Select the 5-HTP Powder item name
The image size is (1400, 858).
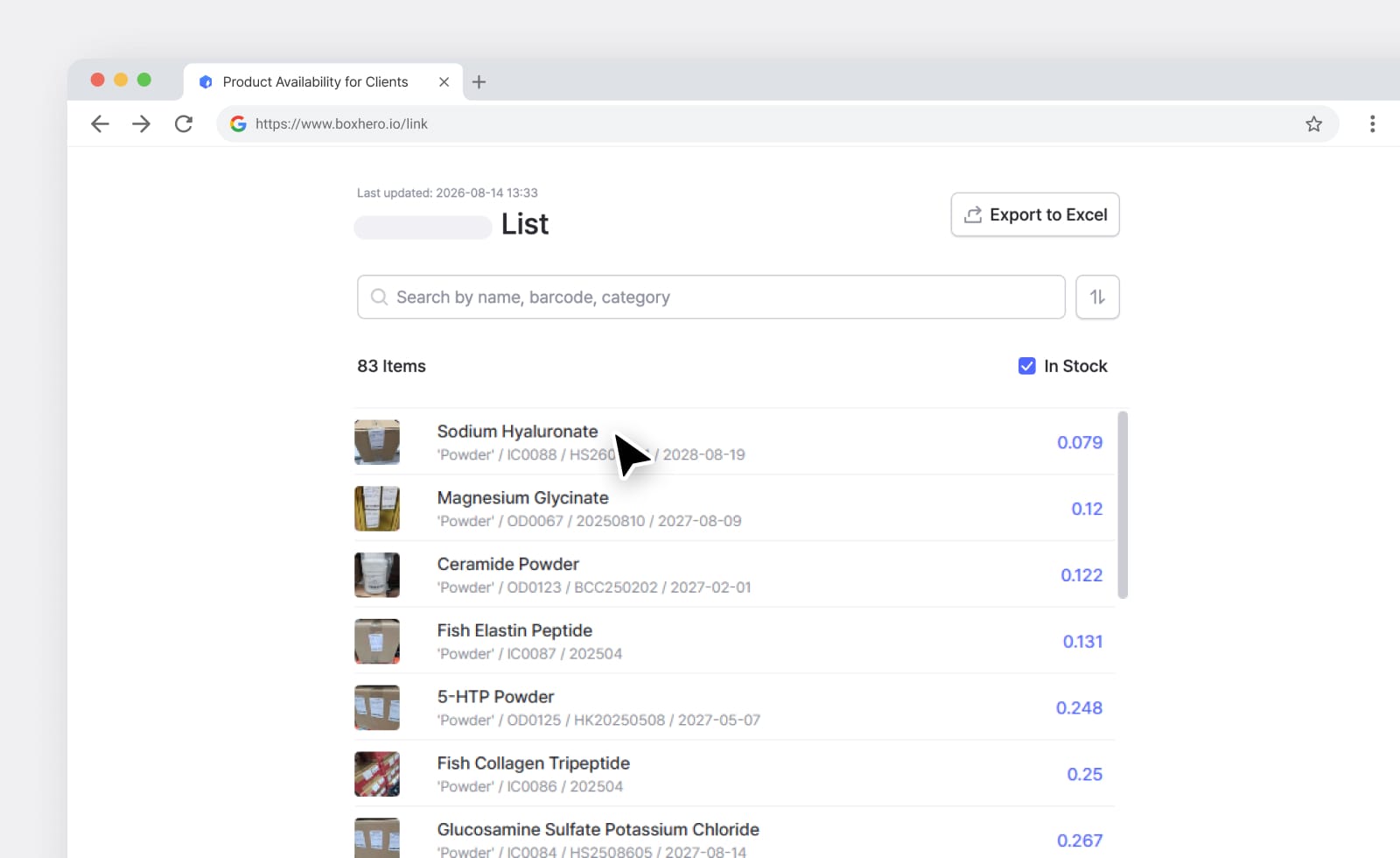pos(495,697)
